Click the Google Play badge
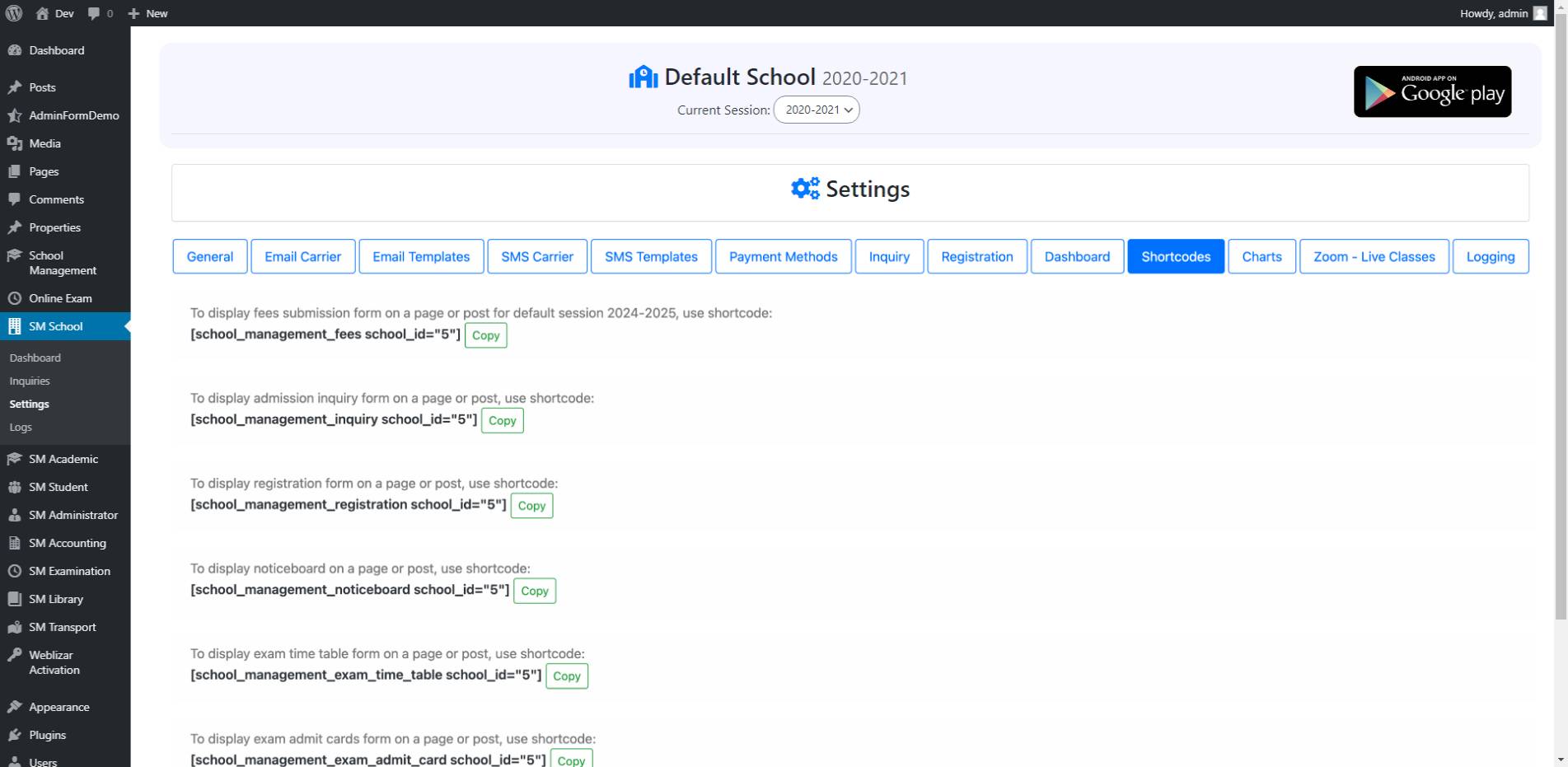This screenshot has height=767, width=1568. pyautogui.click(x=1432, y=91)
